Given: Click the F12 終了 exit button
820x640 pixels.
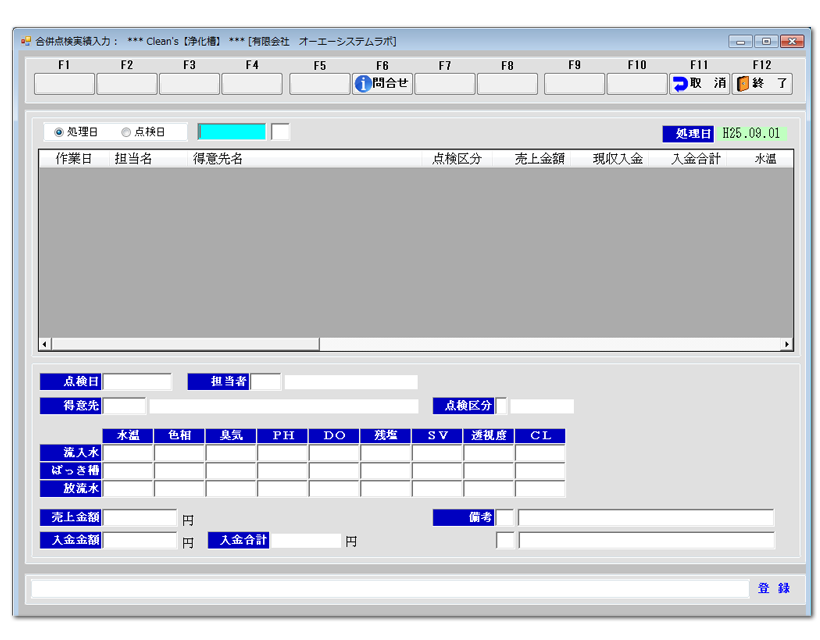Looking at the screenshot, I should tap(762, 84).
